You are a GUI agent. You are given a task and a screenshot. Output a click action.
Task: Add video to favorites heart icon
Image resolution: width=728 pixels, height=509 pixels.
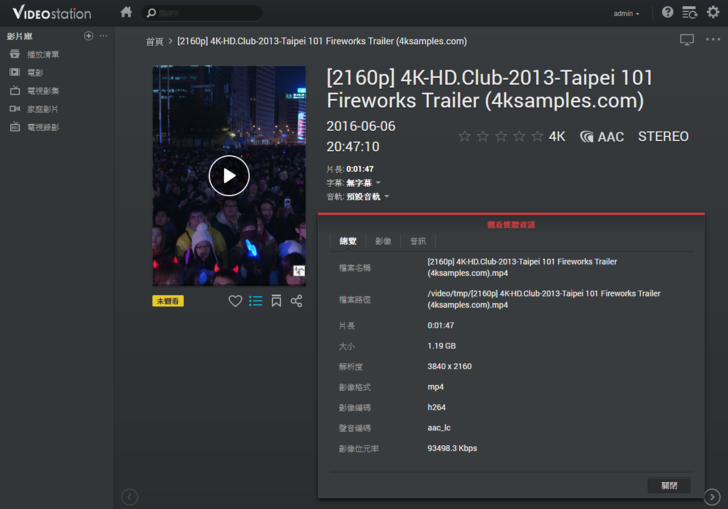point(235,301)
